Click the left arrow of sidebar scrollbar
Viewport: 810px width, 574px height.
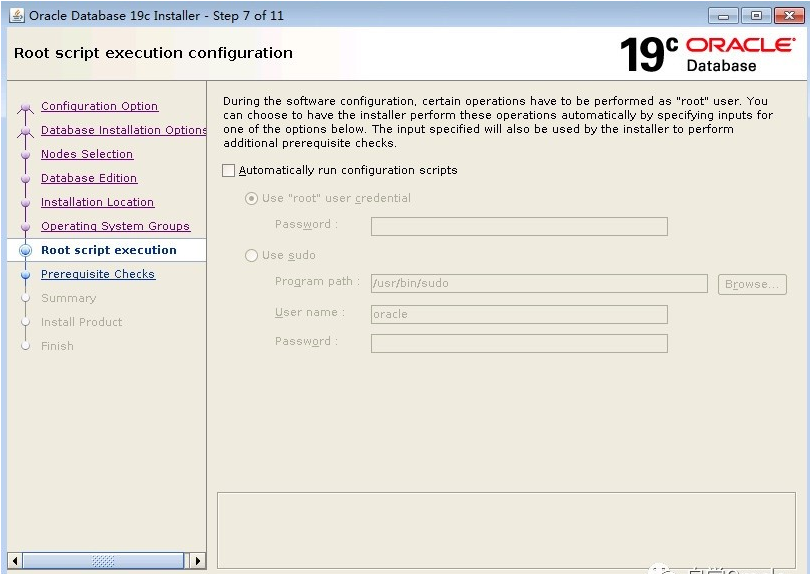pyautogui.click(x=15, y=561)
